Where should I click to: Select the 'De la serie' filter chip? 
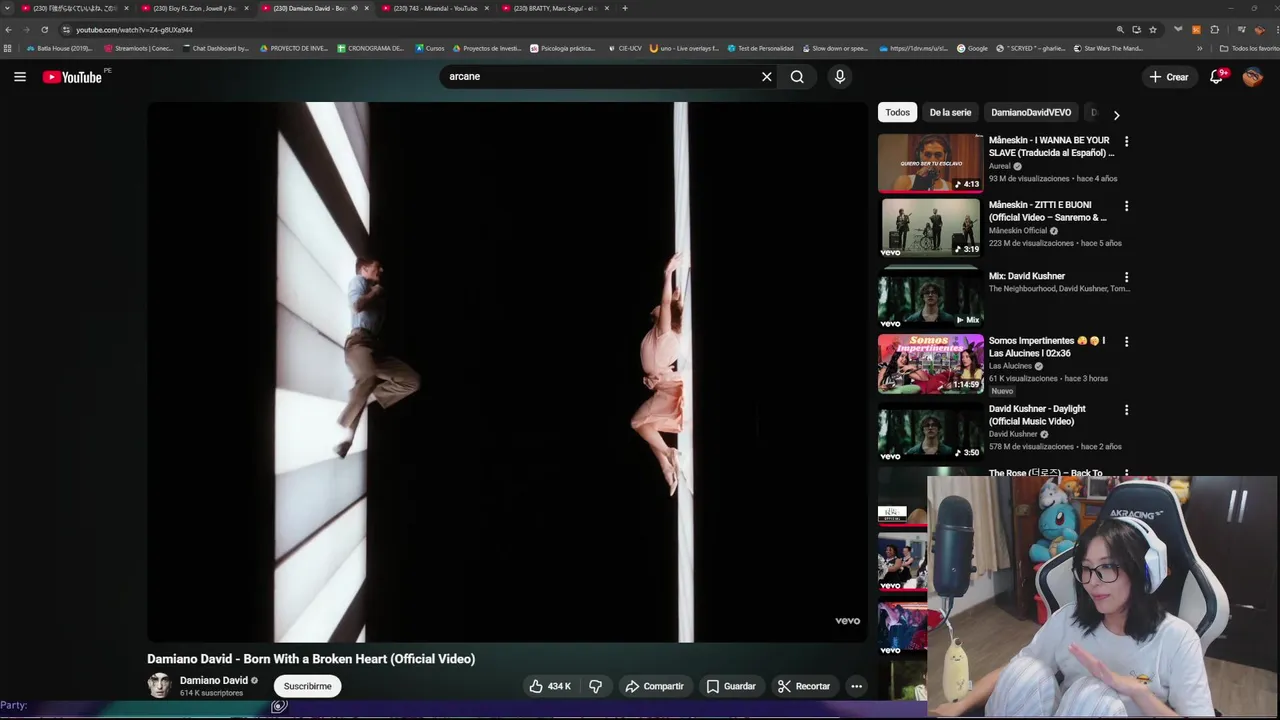click(x=950, y=113)
